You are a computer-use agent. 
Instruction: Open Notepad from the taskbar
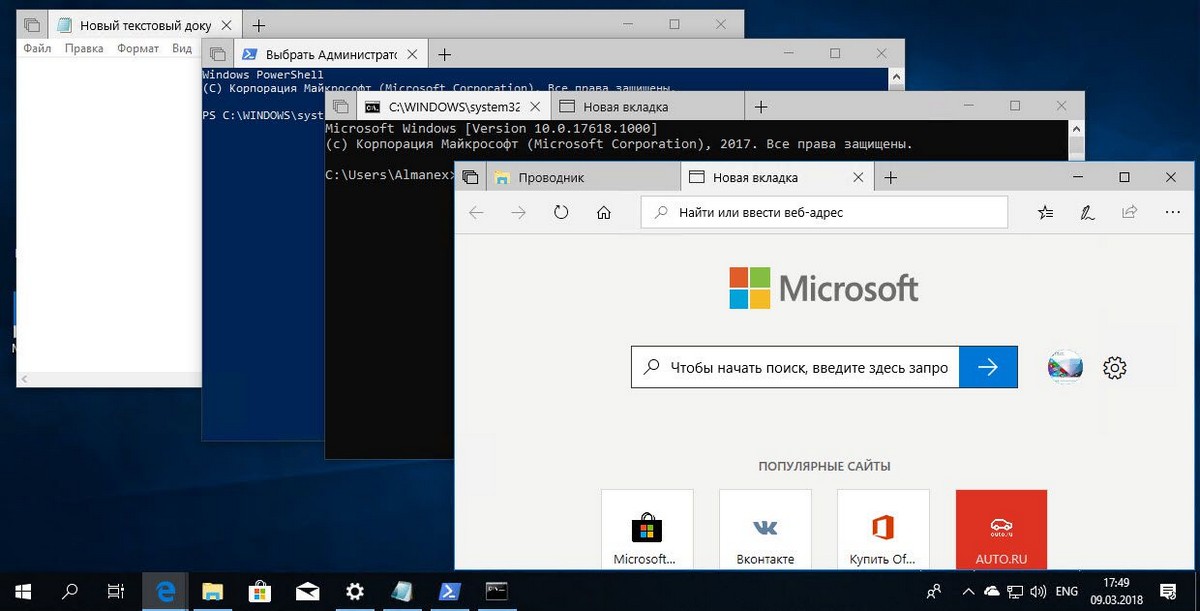(x=402, y=591)
